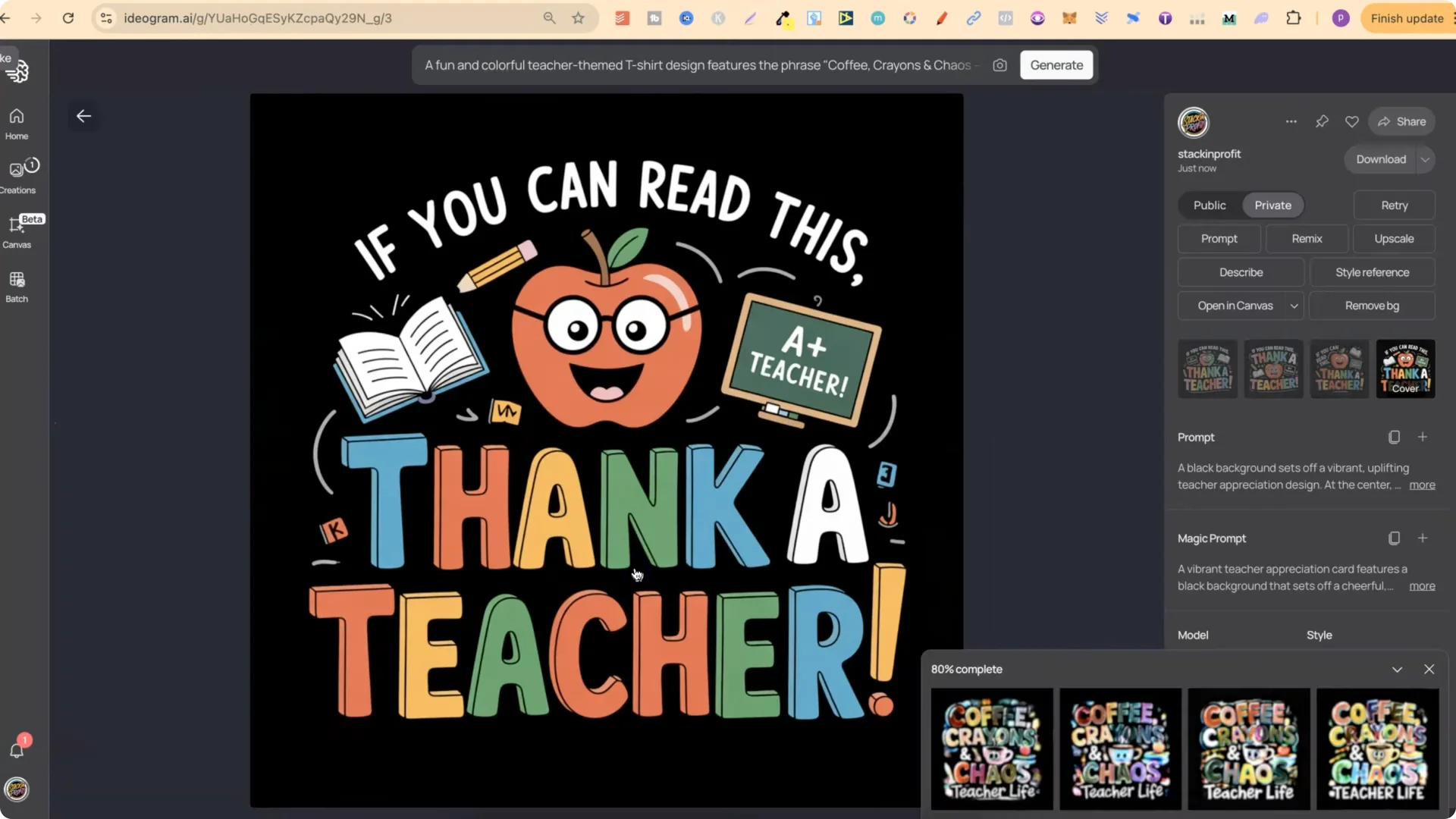This screenshot has height=819, width=1456.
Task: Open Batch in the sidebar
Action: [17, 287]
